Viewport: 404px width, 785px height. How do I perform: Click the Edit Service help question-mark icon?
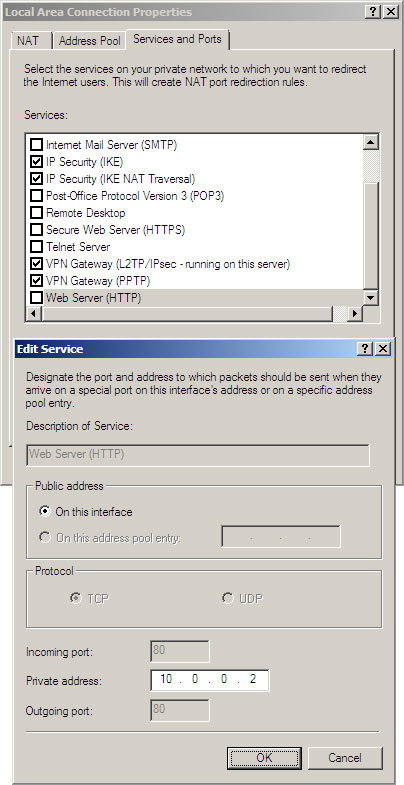(365, 349)
